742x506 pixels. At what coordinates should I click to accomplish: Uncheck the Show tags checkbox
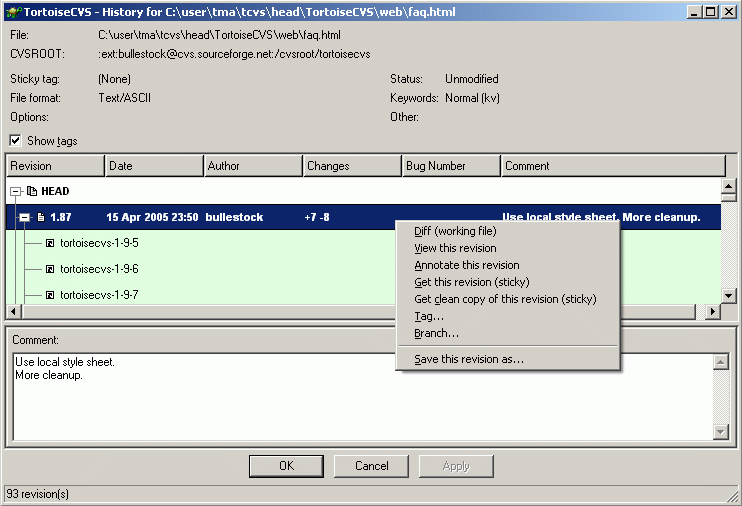pyautogui.click(x=15, y=141)
